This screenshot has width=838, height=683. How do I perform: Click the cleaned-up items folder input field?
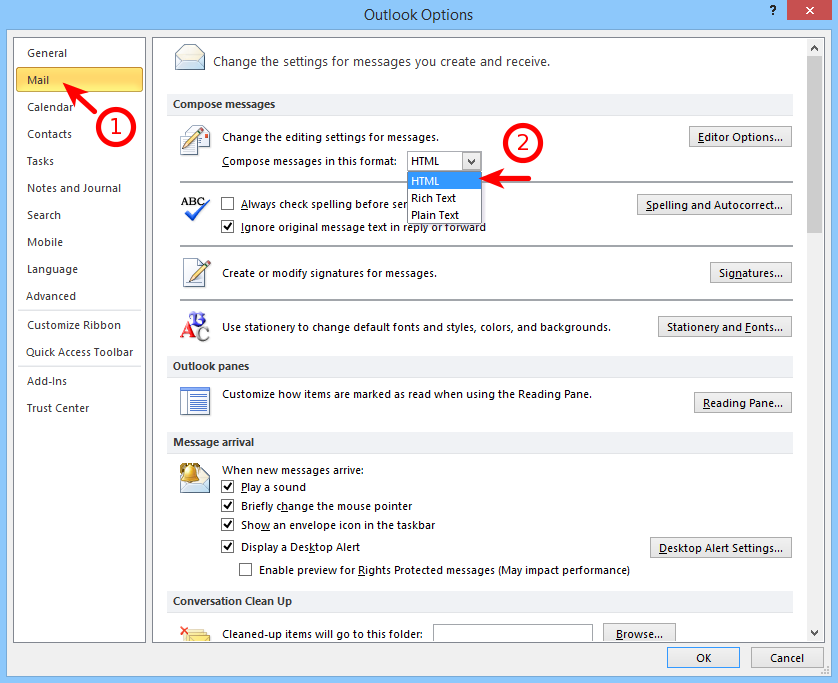[513, 633]
